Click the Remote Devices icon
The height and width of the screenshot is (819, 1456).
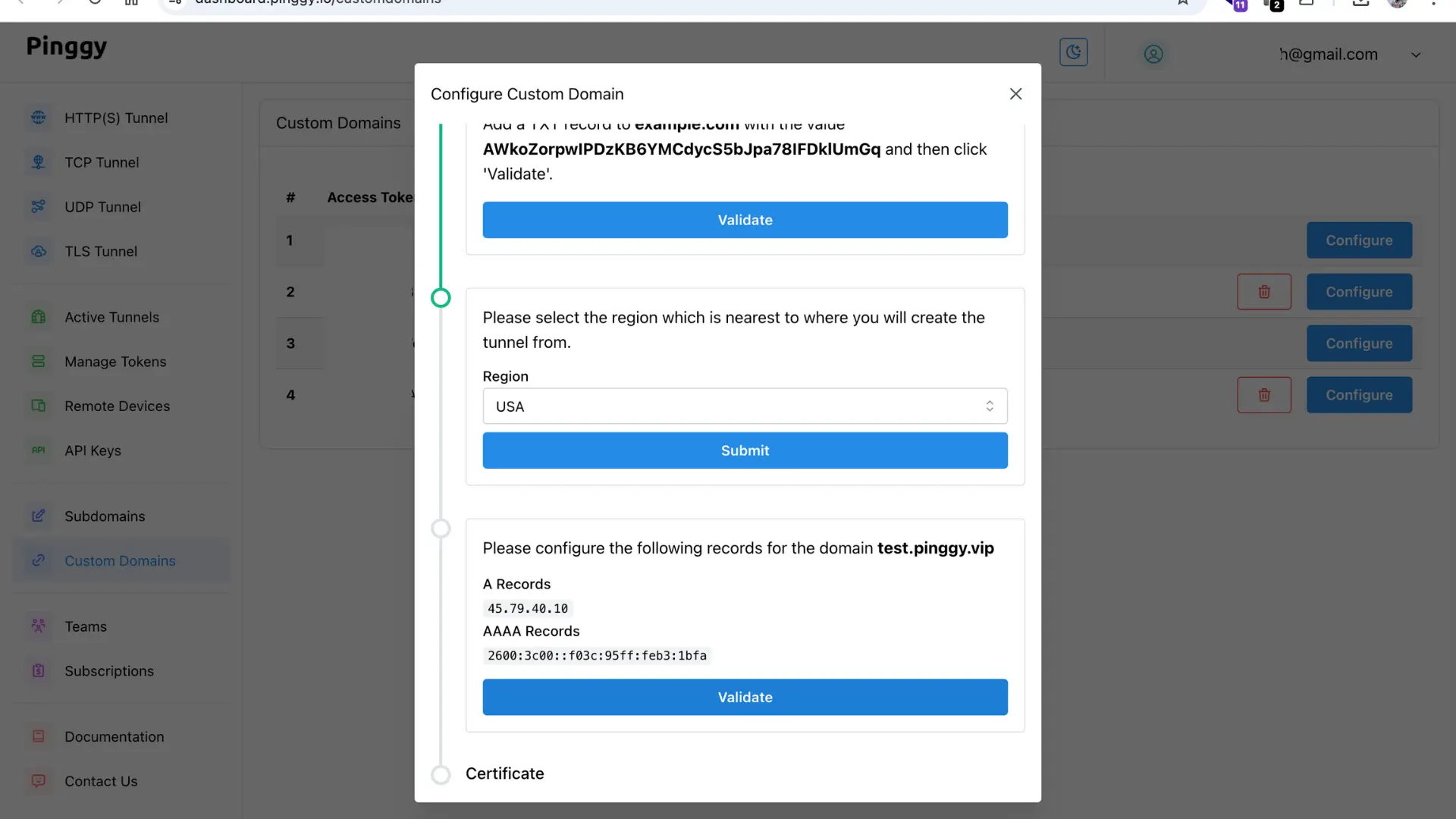point(39,406)
